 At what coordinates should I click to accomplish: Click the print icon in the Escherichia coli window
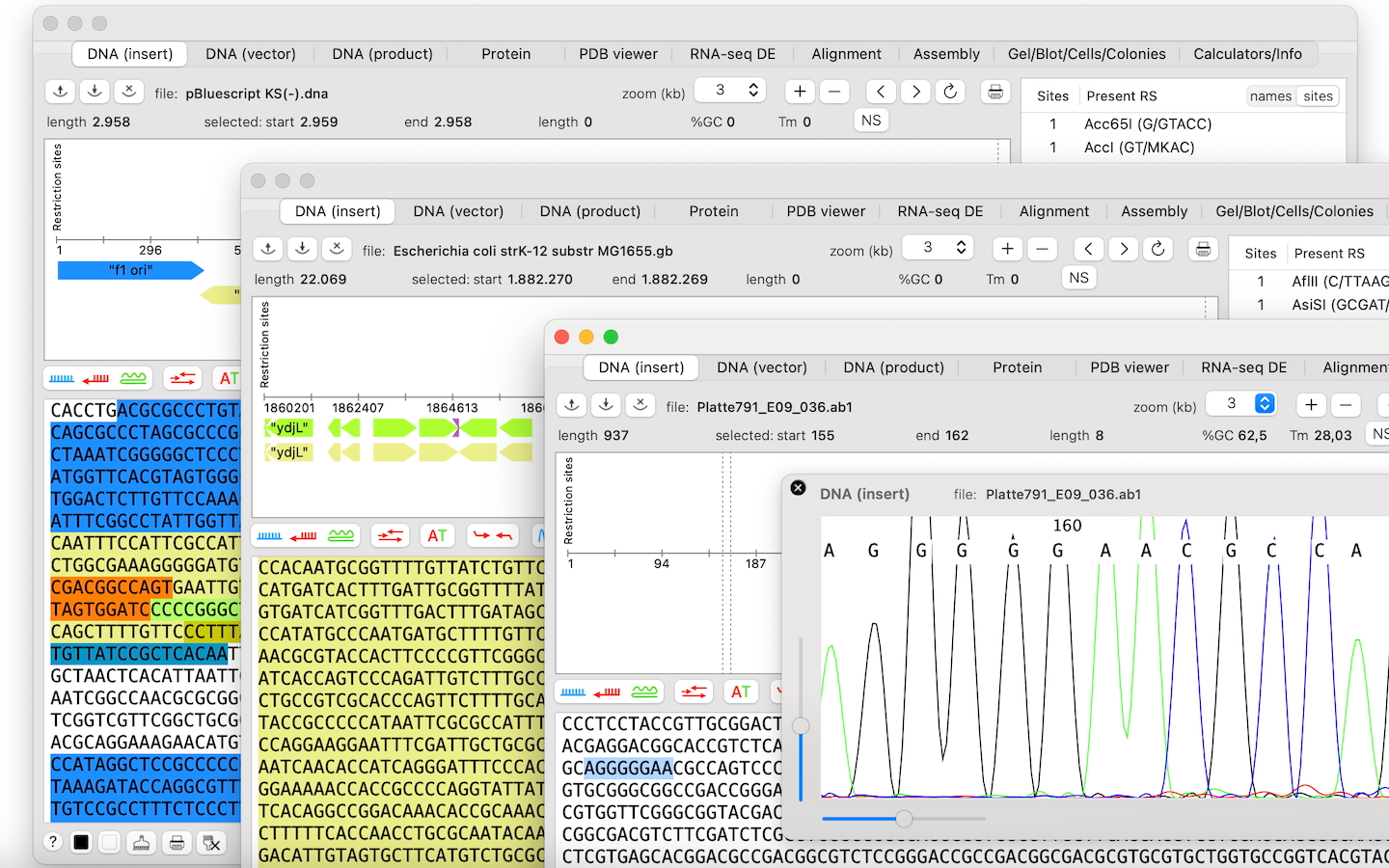pyautogui.click(x=1203, y=249)
